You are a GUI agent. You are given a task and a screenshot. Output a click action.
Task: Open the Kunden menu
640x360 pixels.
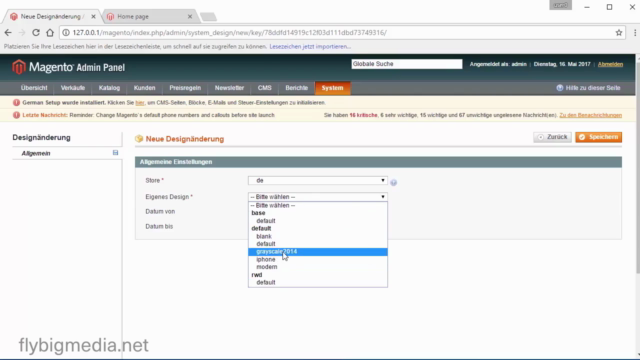[144, 88]
